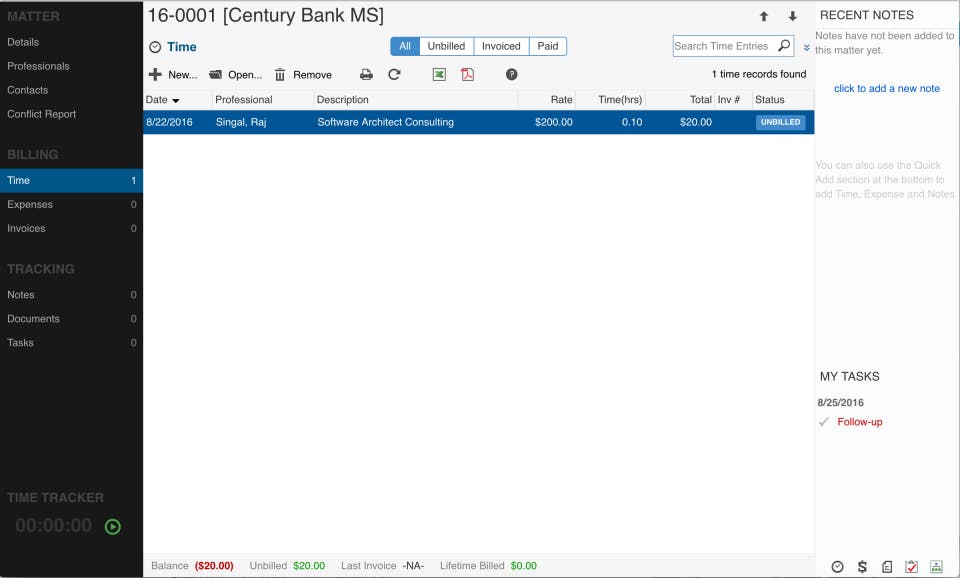
Task: Click the 00:00:00 time tracker display
Action: (54, 525)
